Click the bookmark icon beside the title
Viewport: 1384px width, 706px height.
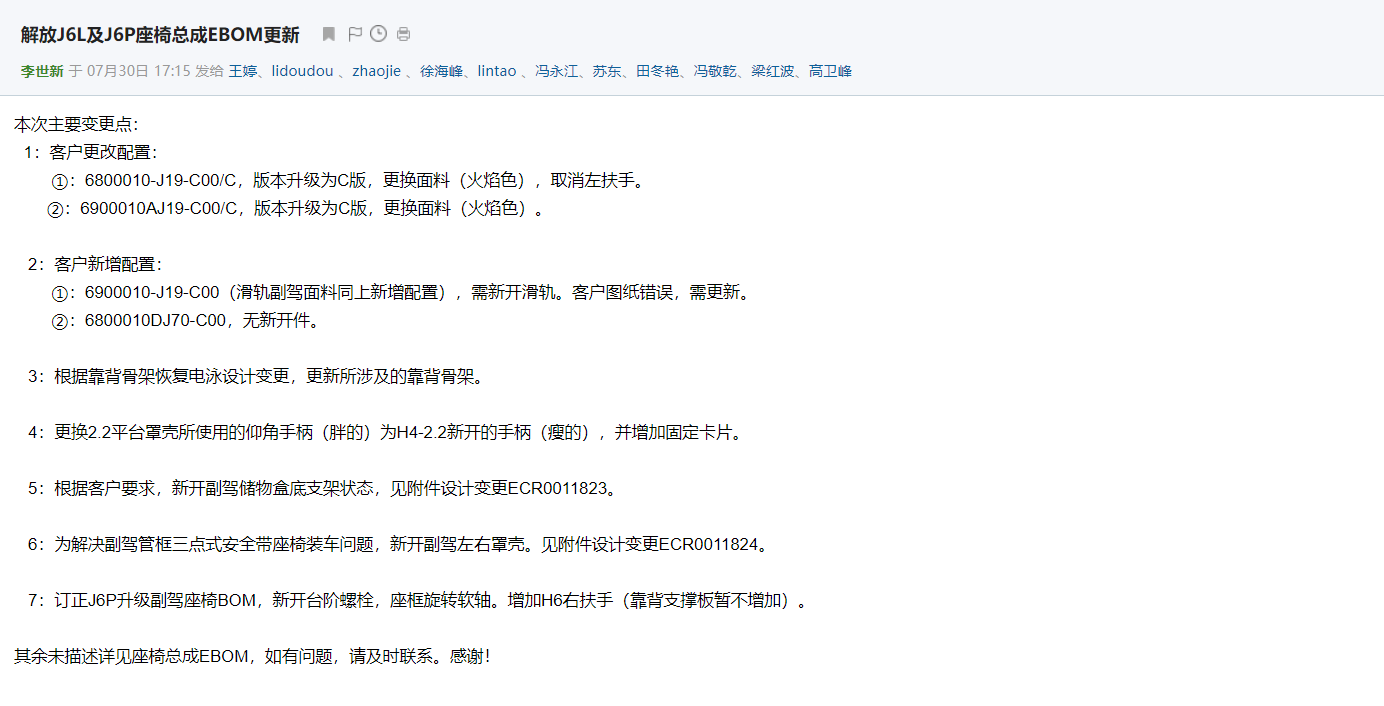pyautogui.click(x=328, y=35)
